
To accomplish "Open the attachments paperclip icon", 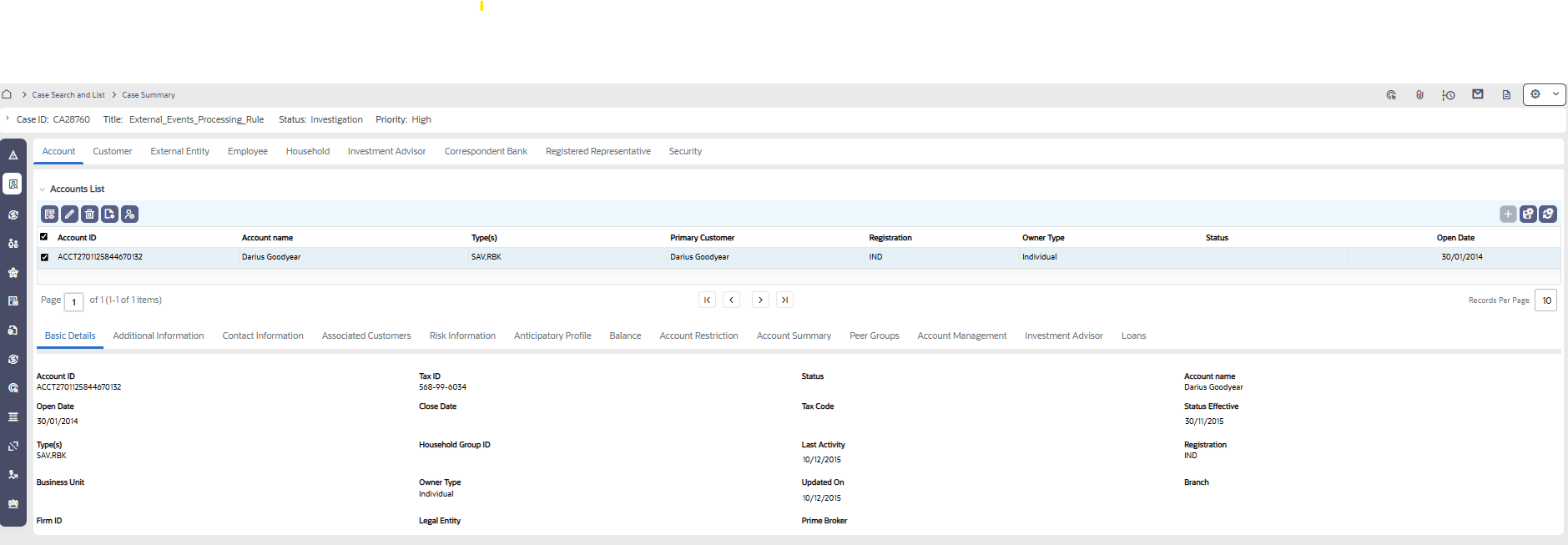I will pyautogui.click(x=1419, y=95).
